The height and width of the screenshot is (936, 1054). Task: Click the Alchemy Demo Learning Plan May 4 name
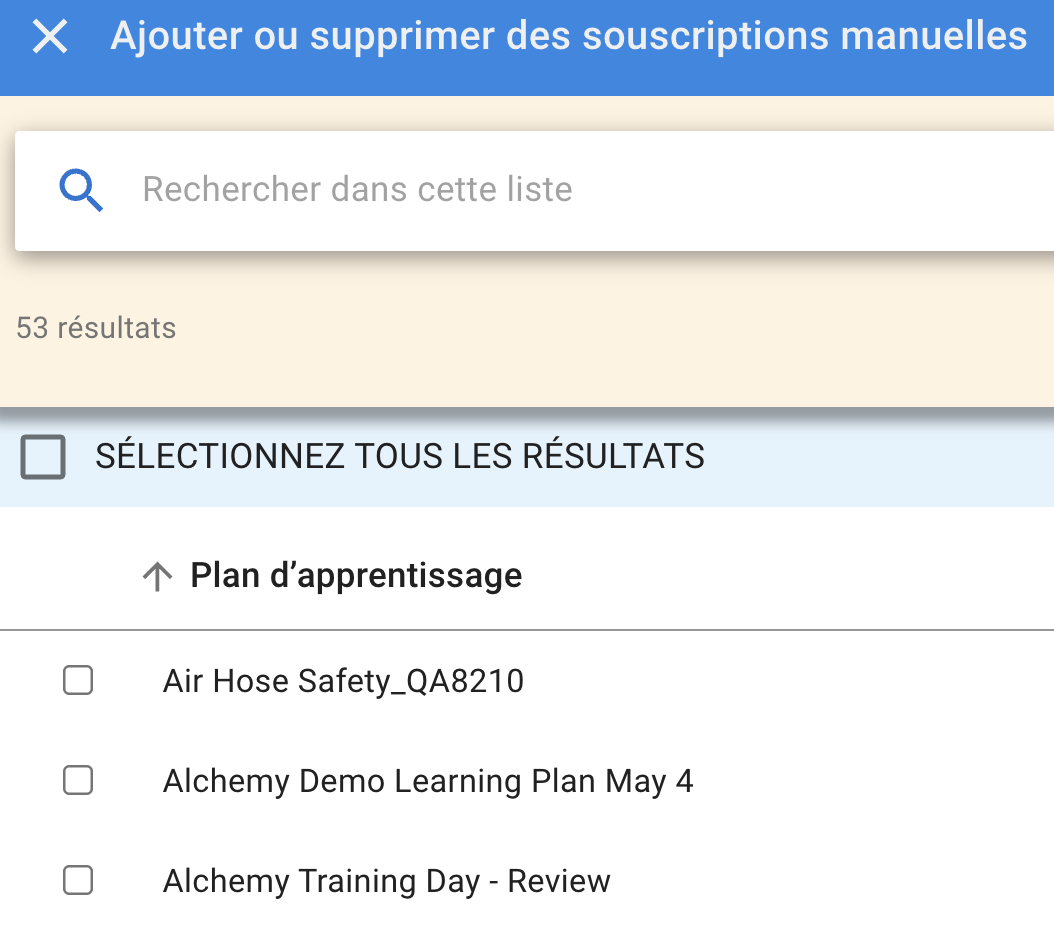click(428, 781)
